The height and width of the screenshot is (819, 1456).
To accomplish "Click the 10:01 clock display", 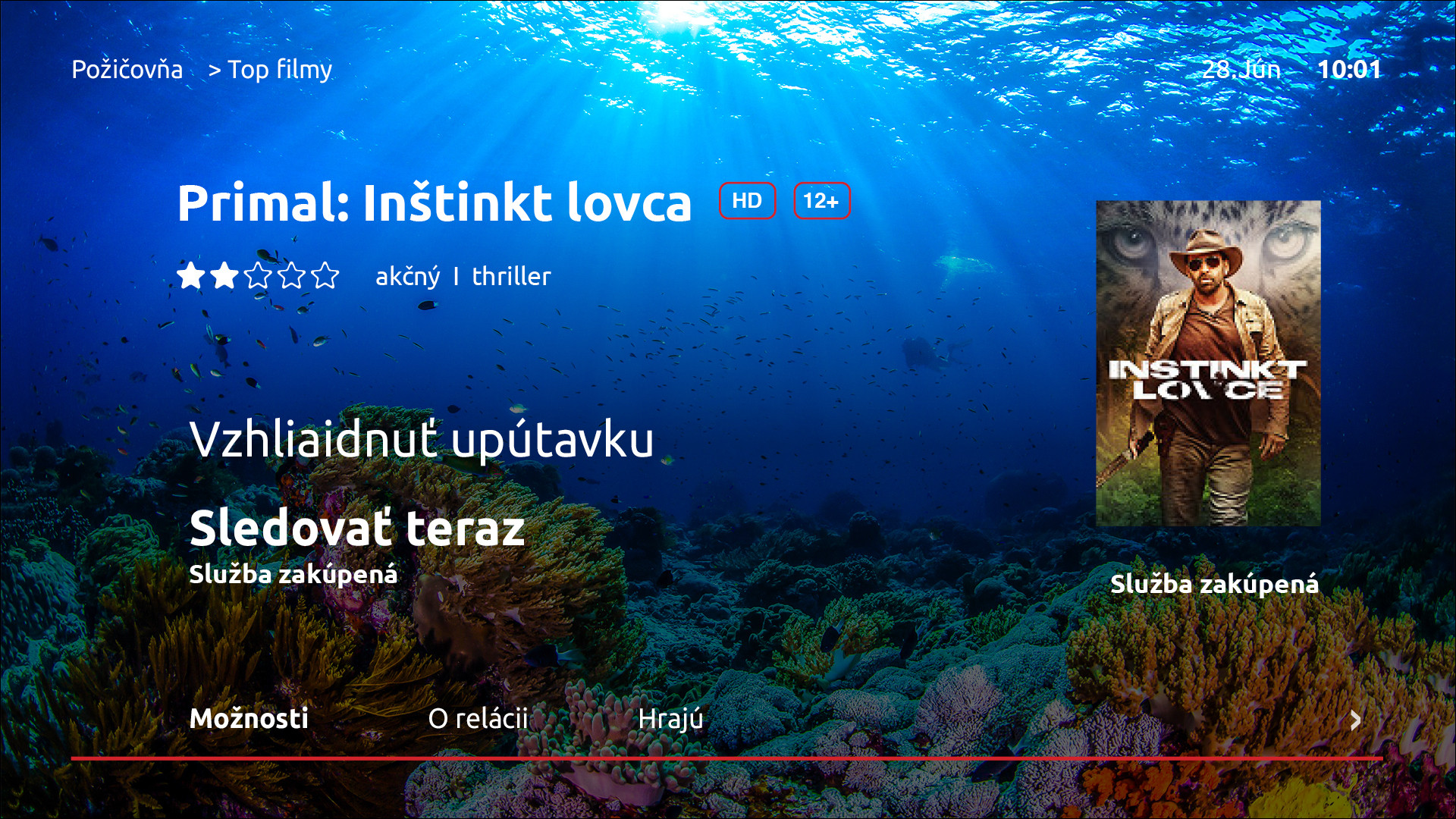I will [x=1349, y=70].
